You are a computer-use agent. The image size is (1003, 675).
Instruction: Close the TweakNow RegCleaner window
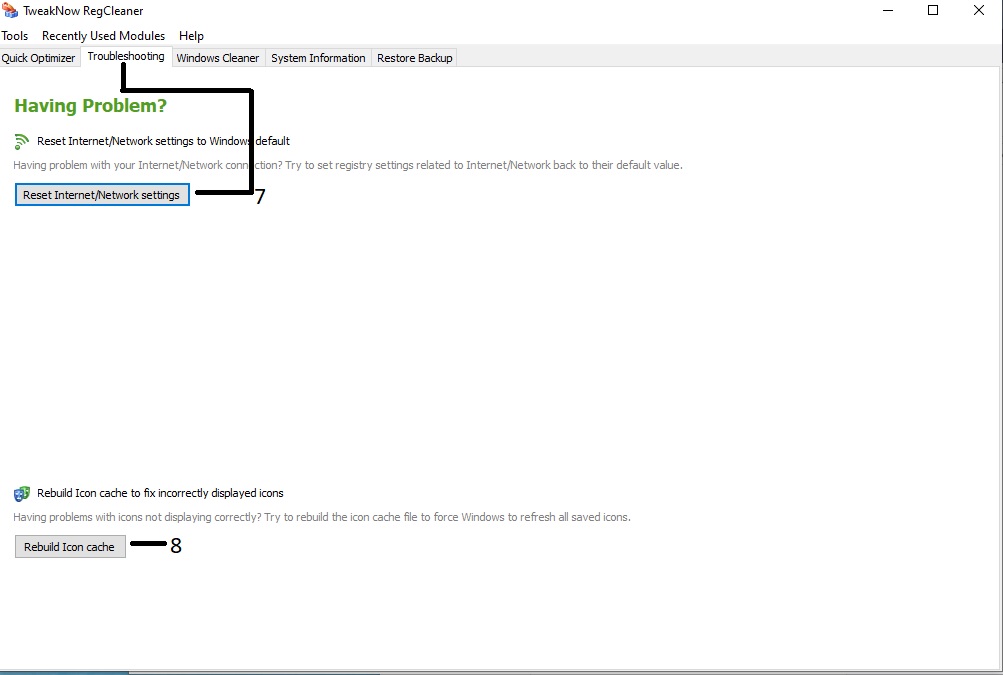point(979,10)
